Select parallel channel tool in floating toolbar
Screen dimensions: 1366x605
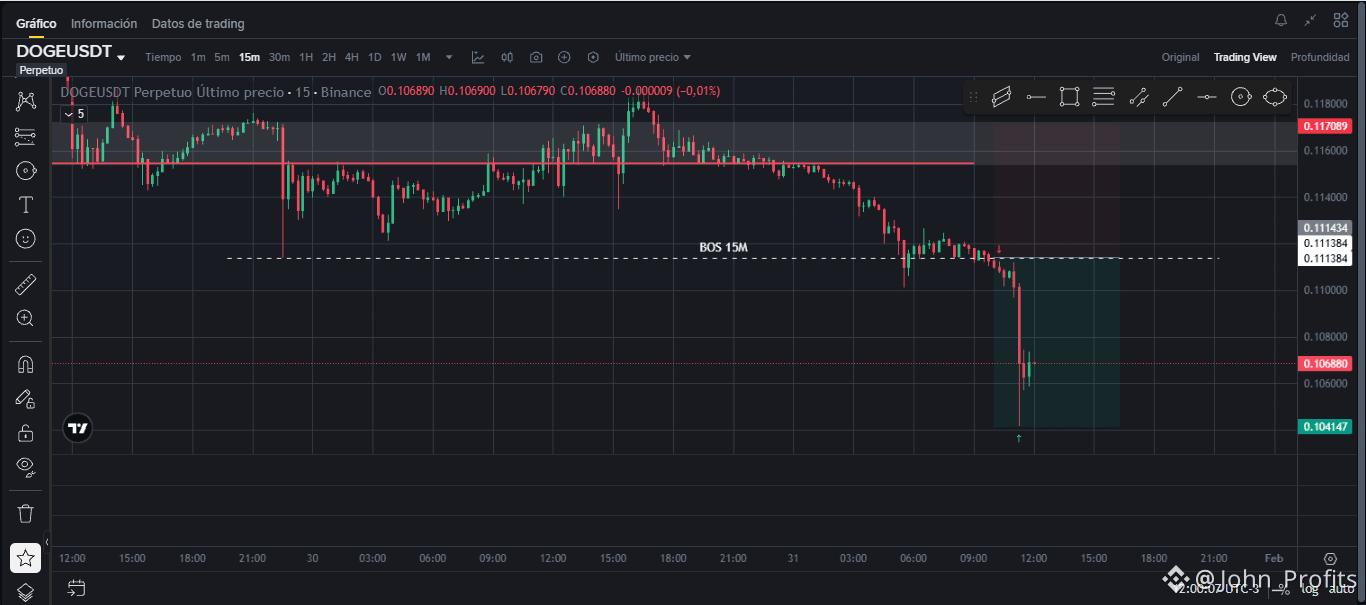tap(1001, 97)
